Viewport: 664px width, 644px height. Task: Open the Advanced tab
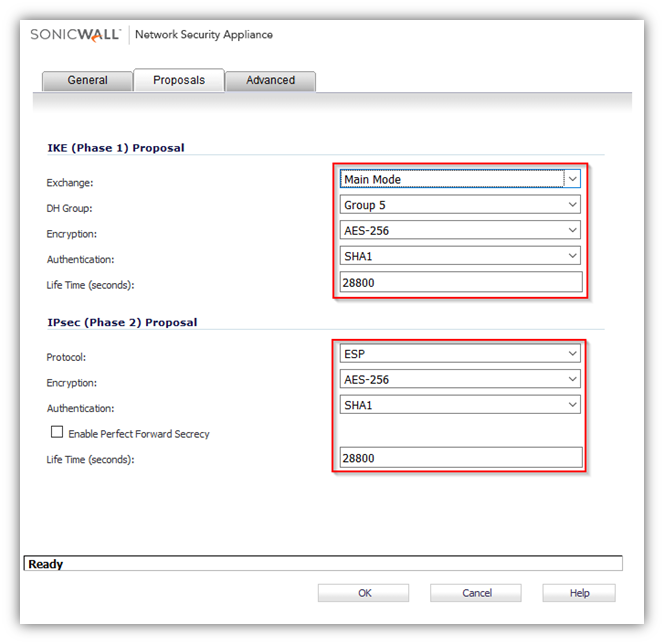point(270,80)
